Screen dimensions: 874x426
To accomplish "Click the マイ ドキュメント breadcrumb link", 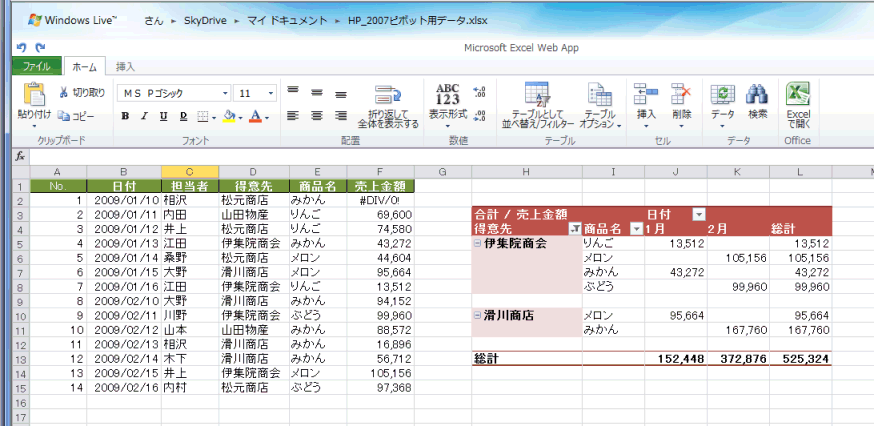I will click(281, 19).
